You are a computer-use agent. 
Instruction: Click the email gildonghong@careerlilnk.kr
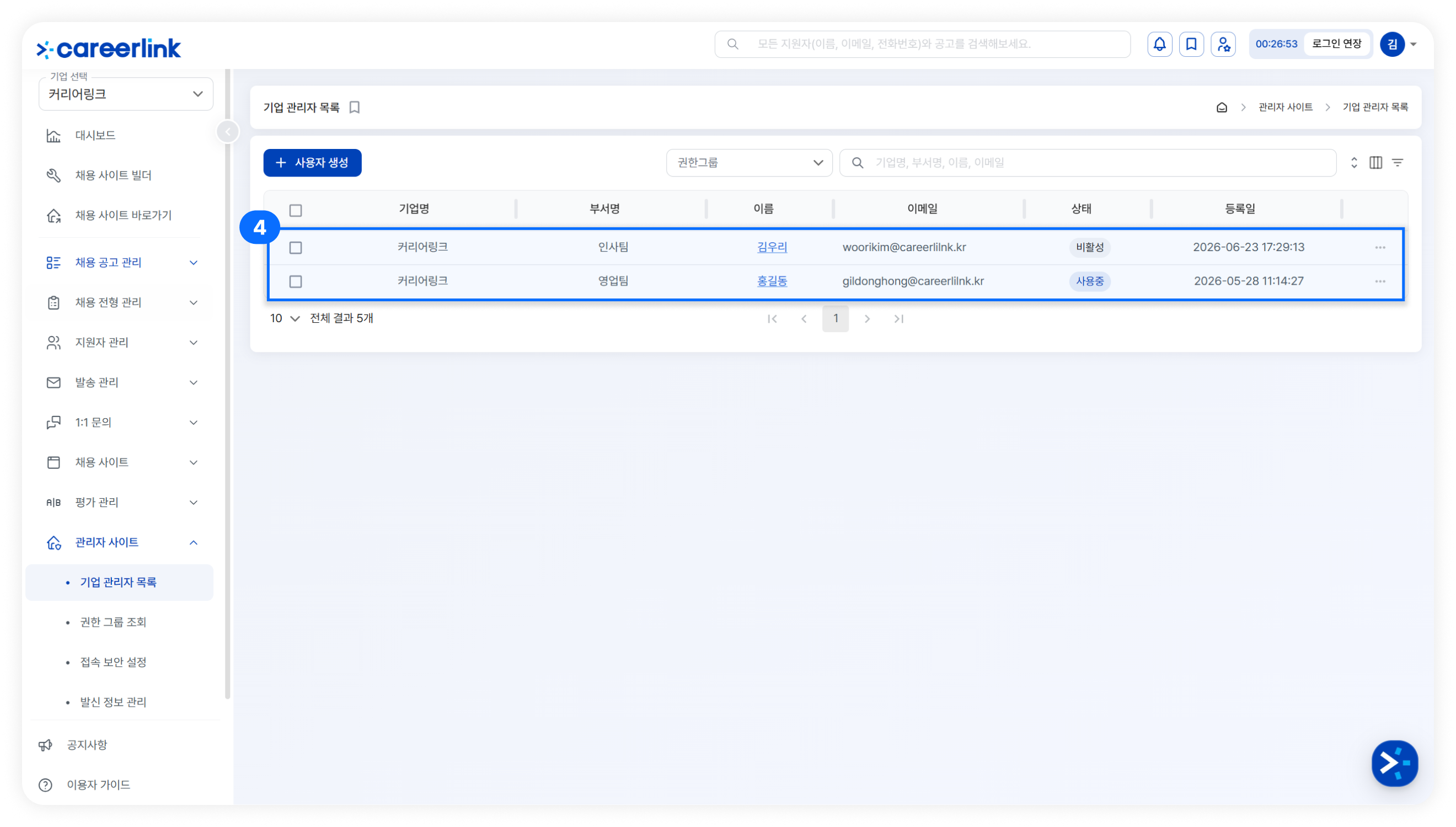tap(913, 281)
